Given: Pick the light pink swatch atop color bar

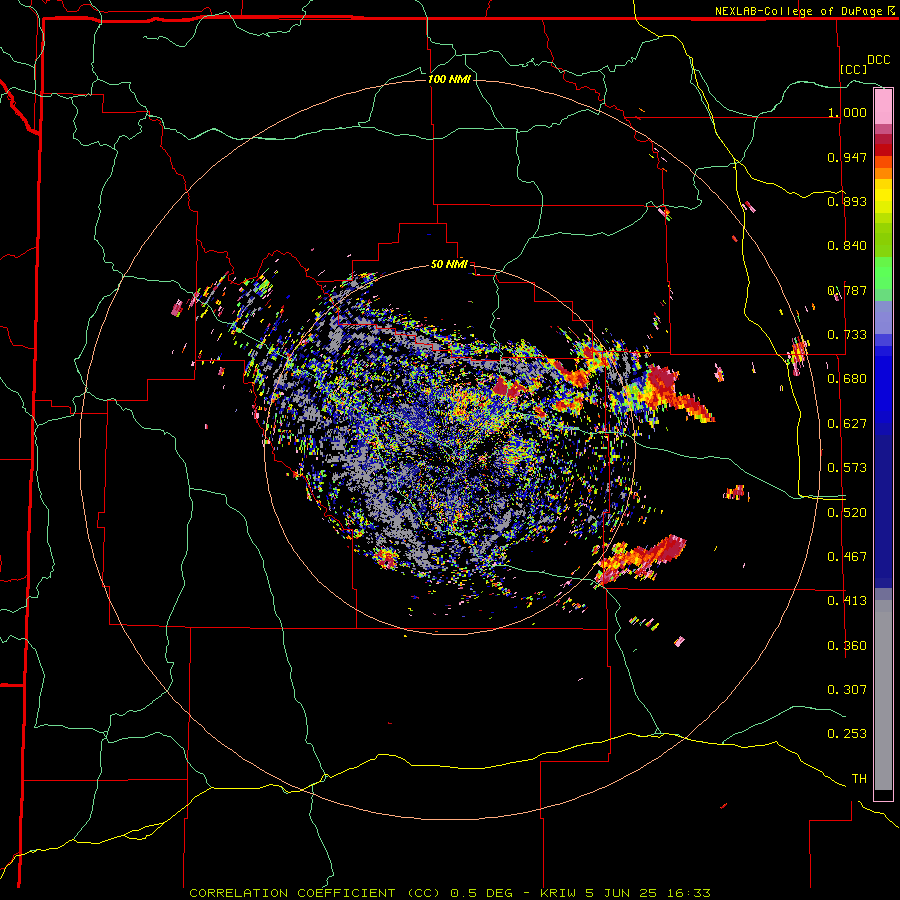Looking at the screenshot, I should (883, 107).
